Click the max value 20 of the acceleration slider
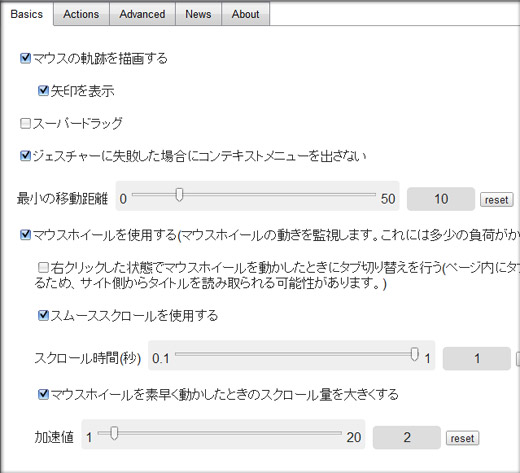This screenshot has width=520, height=473. pyautogui.click(x=354, y=437)
